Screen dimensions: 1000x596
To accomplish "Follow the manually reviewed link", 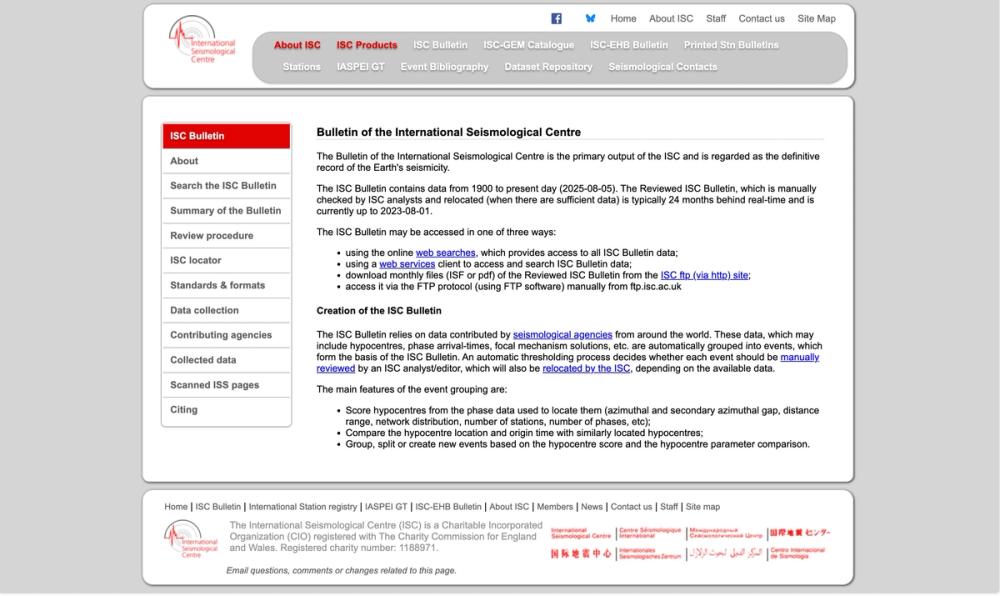I will [799, 357].
